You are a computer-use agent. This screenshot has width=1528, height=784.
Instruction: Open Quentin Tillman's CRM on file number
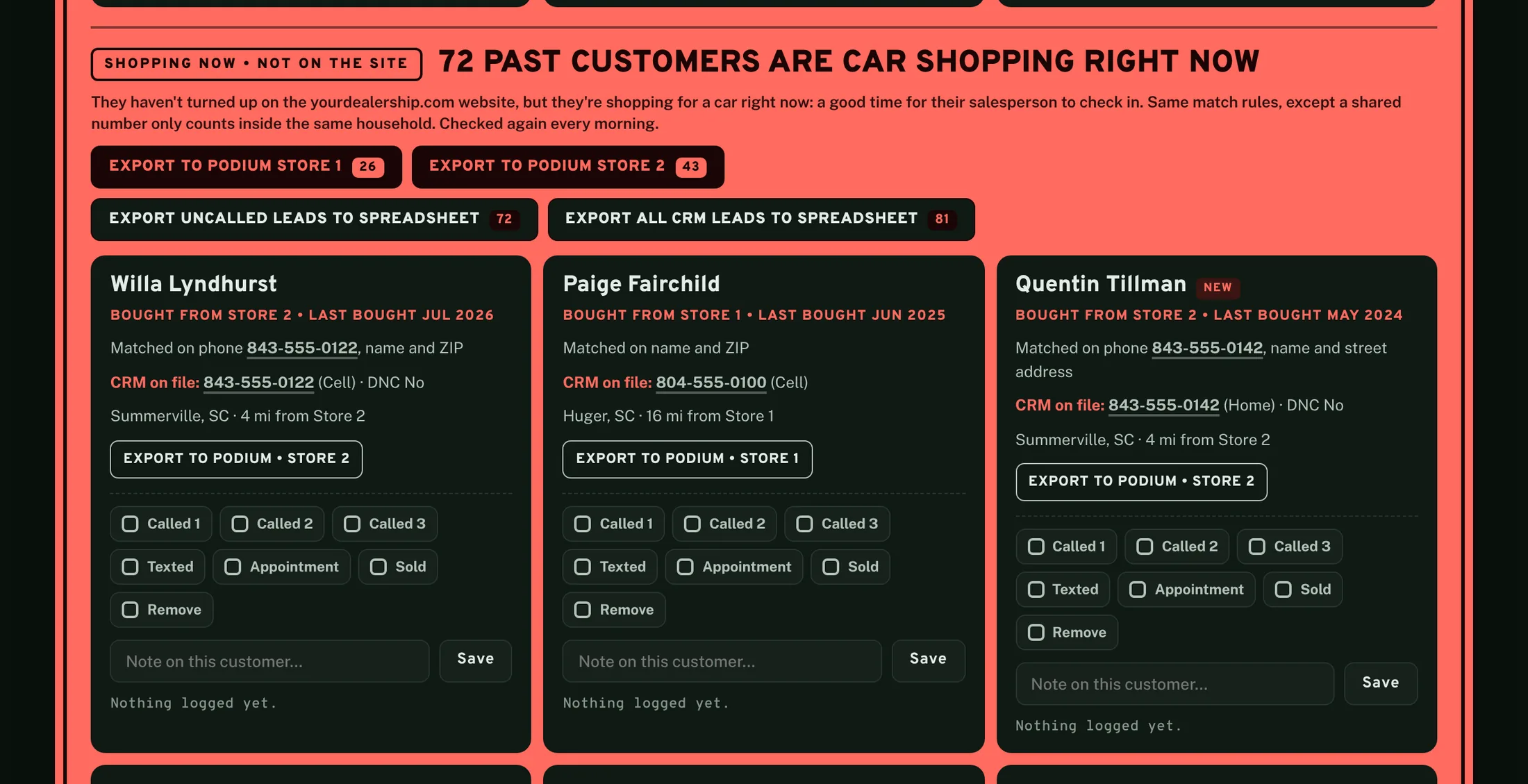(x=1163, y=406)
